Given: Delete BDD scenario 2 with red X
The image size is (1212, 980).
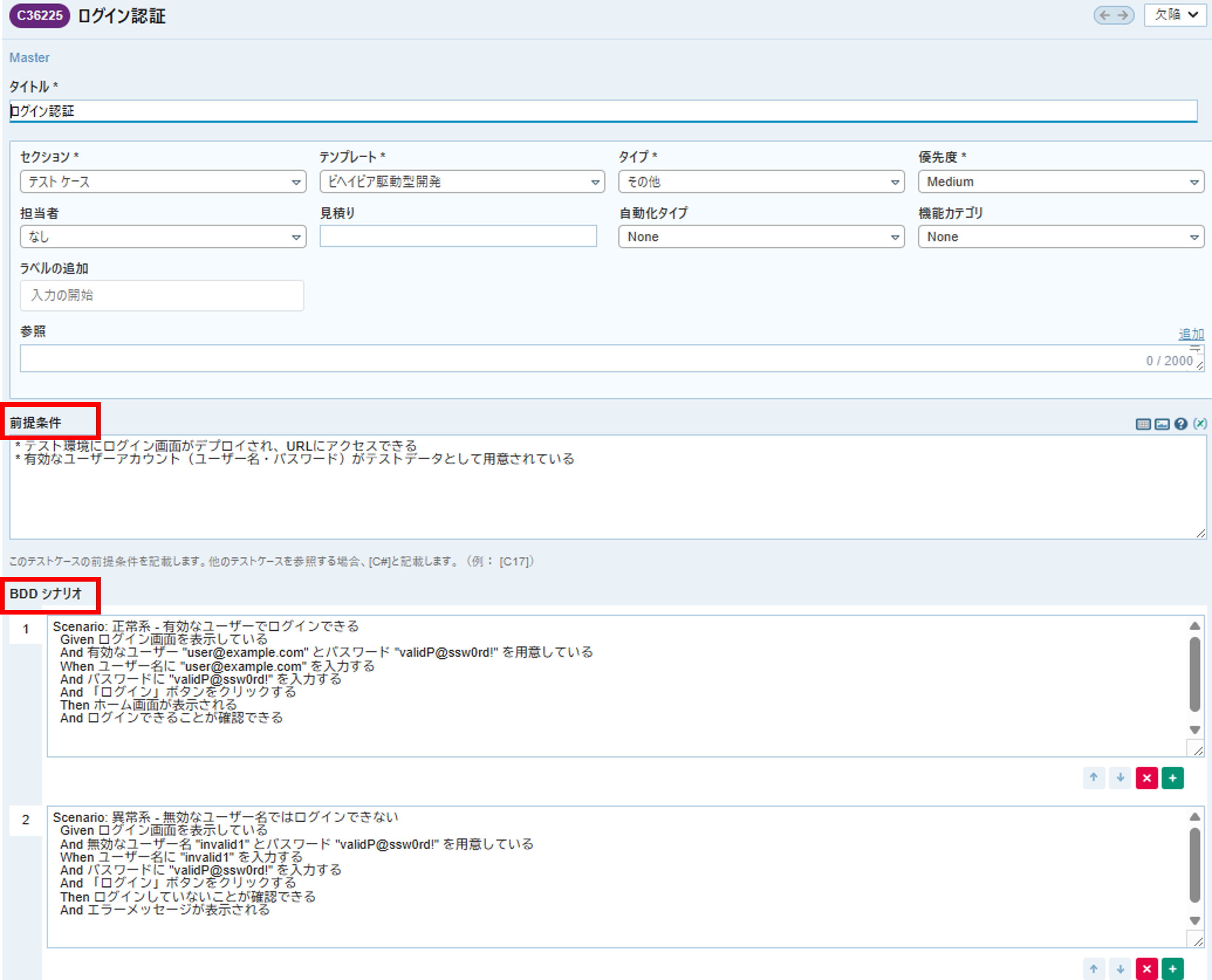Looking at the screenshot, I should point(1147,969).
